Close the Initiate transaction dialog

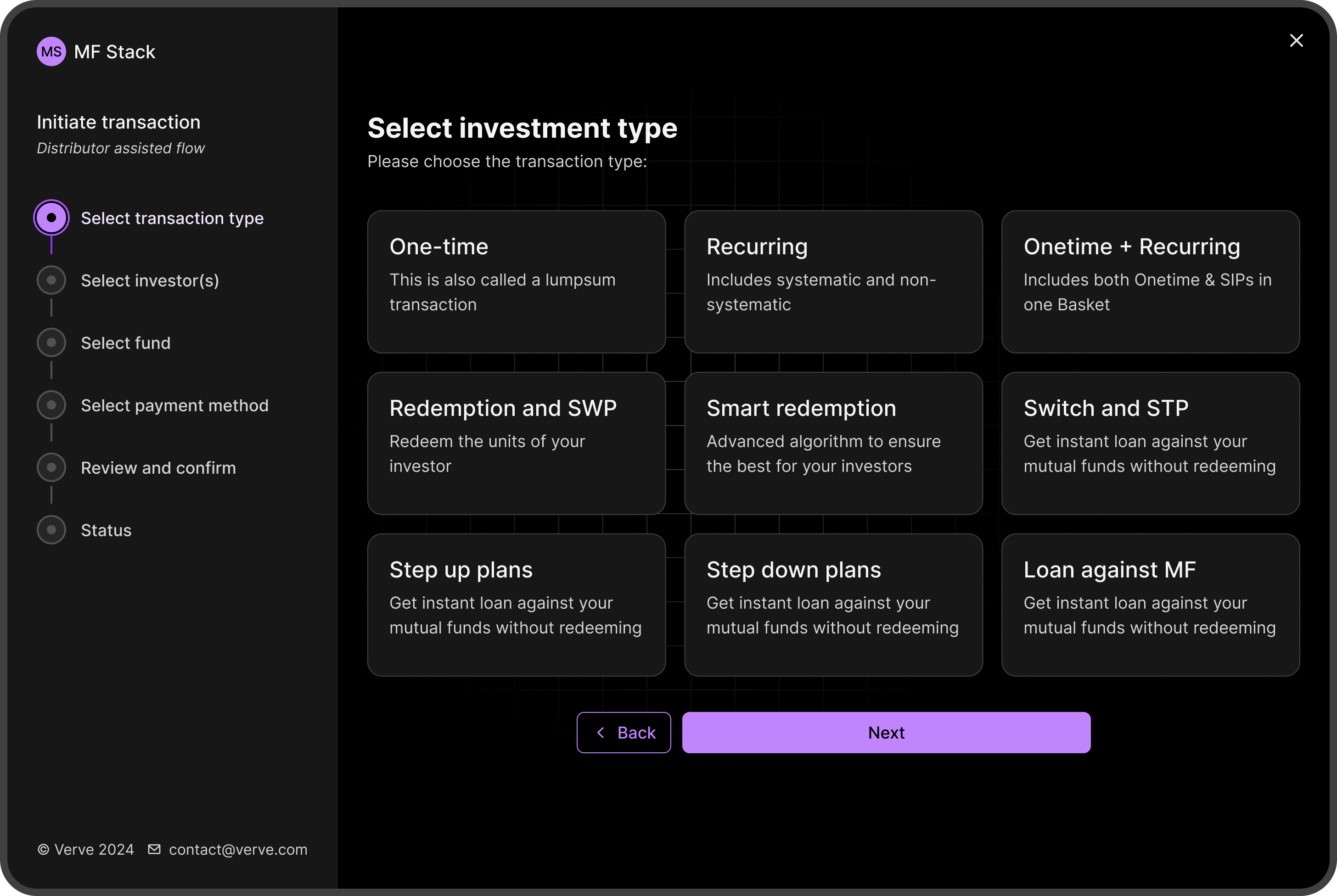click(1296, 40)
